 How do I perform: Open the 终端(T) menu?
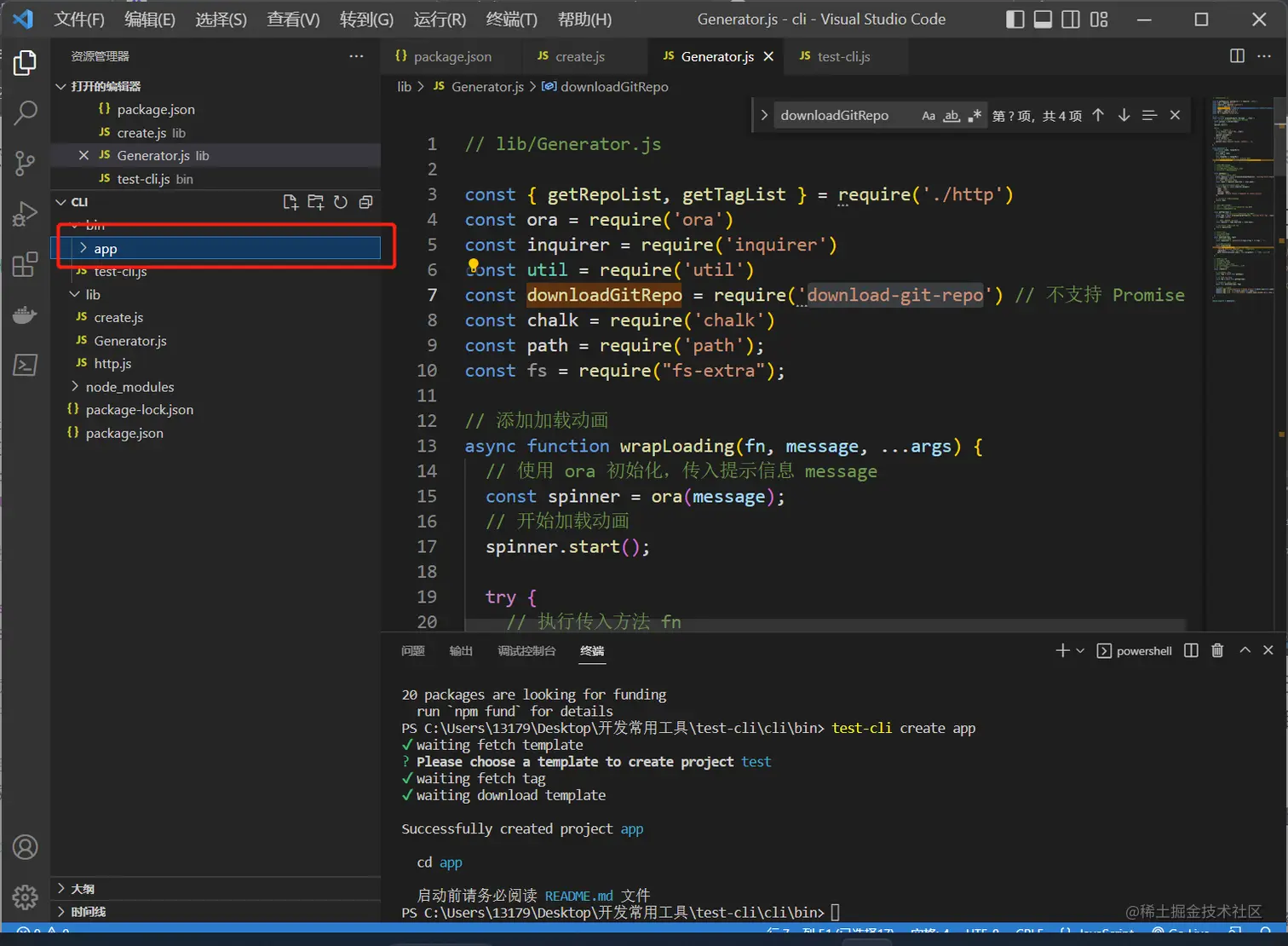click(x=511, y=20)
